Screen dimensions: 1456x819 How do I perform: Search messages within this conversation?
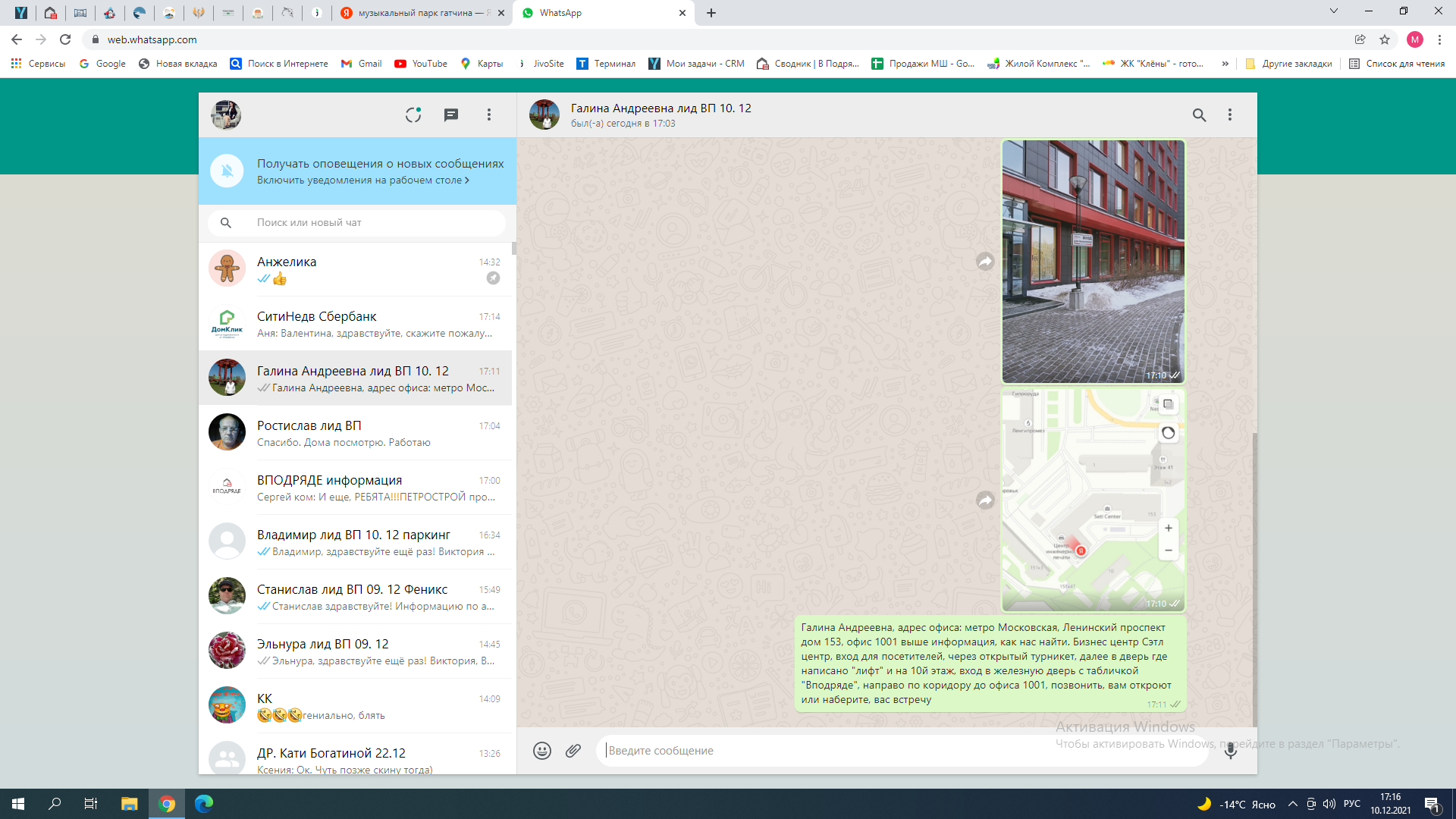tap(1199, 115)
